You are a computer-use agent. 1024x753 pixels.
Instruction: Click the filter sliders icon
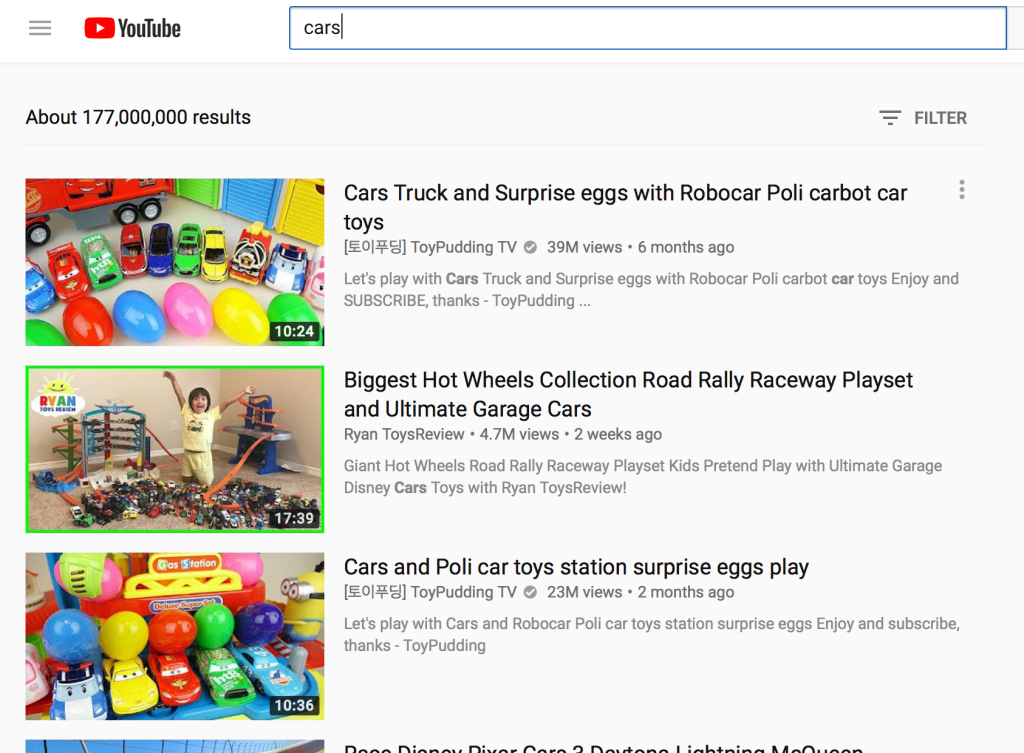[889, 118]
